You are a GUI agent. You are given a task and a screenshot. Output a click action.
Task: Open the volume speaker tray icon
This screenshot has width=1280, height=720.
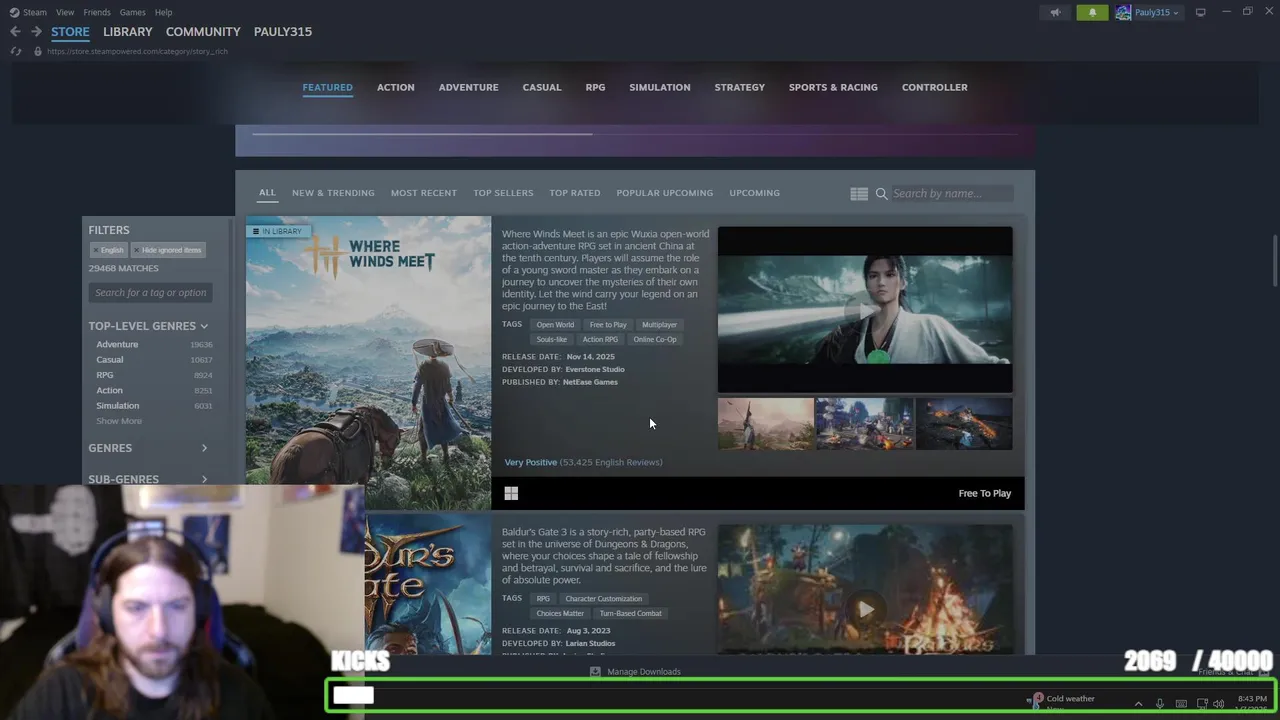pos(1218,704)
